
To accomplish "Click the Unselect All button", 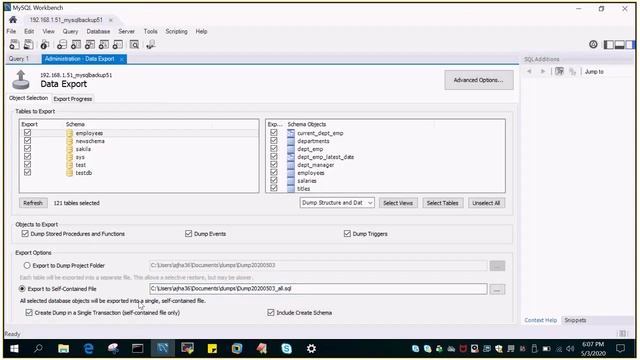I will click(486, 203).
